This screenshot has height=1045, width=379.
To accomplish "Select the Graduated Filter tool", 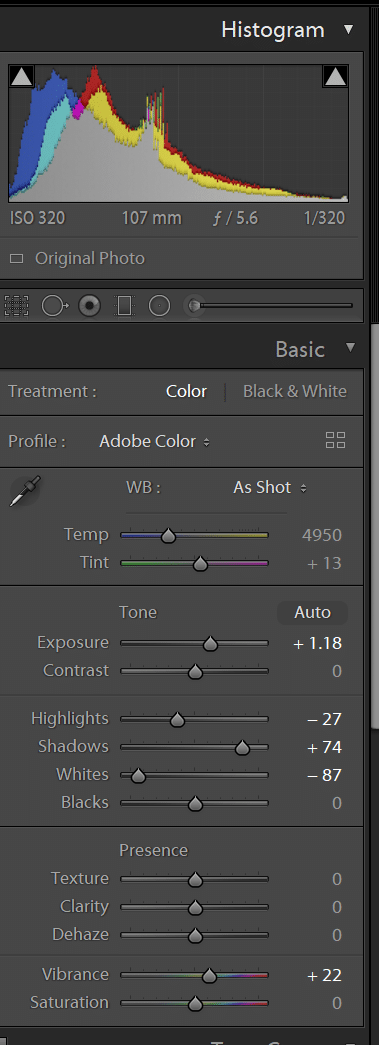I will pos(125,306).
